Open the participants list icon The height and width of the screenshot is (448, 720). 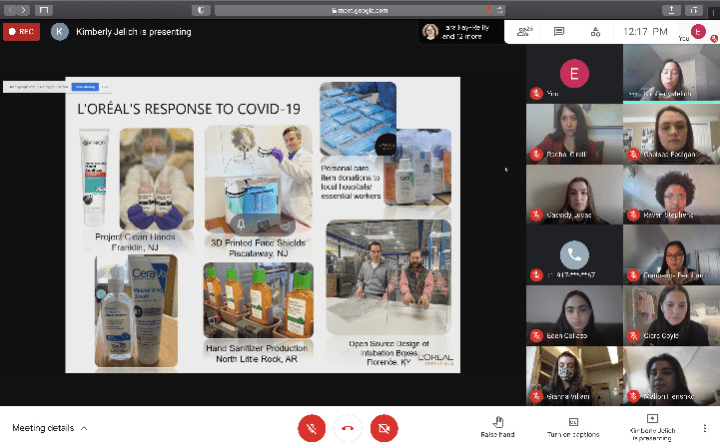click(524, 31)
